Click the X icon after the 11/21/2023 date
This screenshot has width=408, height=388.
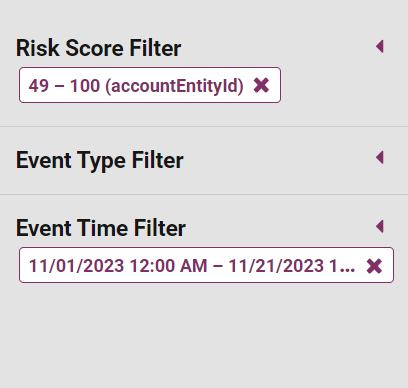click(x=374, y=266)
